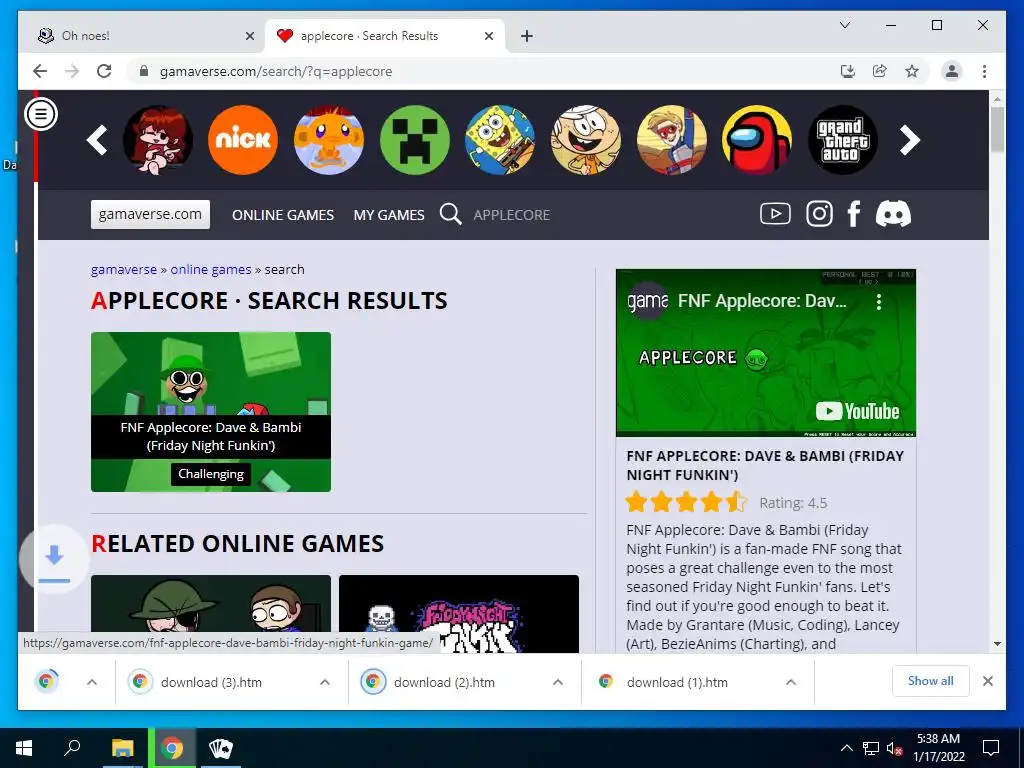Open the hamburger menu circle icon
Screen dimensions: 1024x768
[41, 114]
